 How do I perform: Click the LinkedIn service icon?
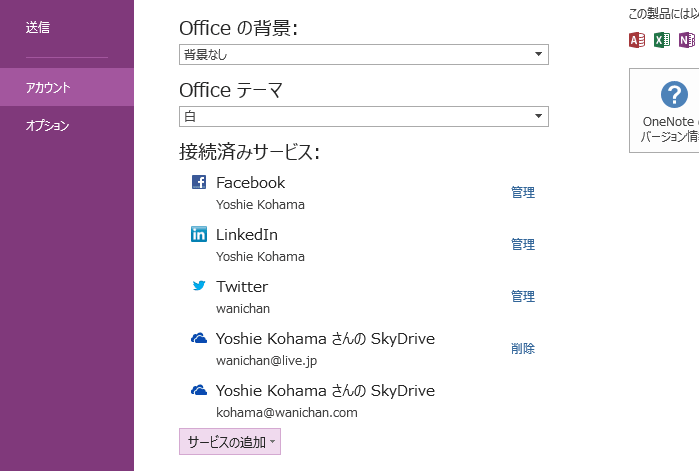coord(199,234)
